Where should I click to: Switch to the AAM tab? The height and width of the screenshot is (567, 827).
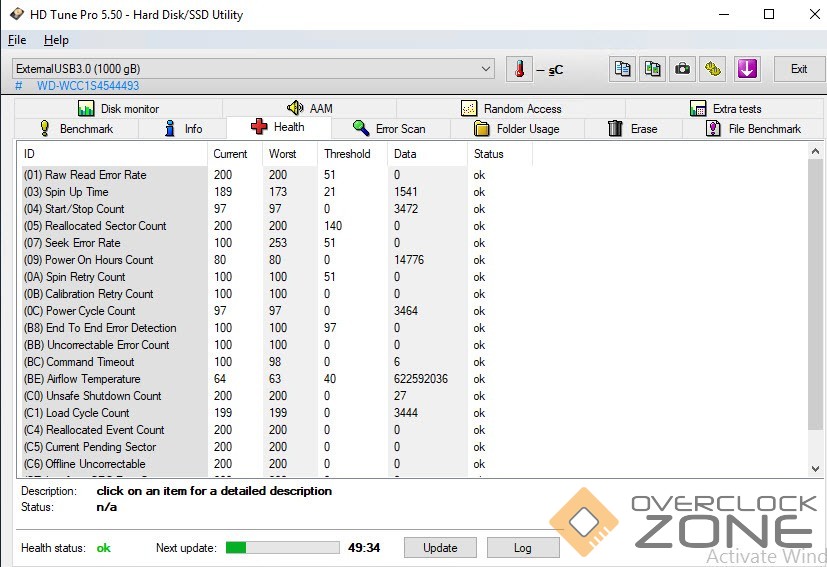(310, 108)
